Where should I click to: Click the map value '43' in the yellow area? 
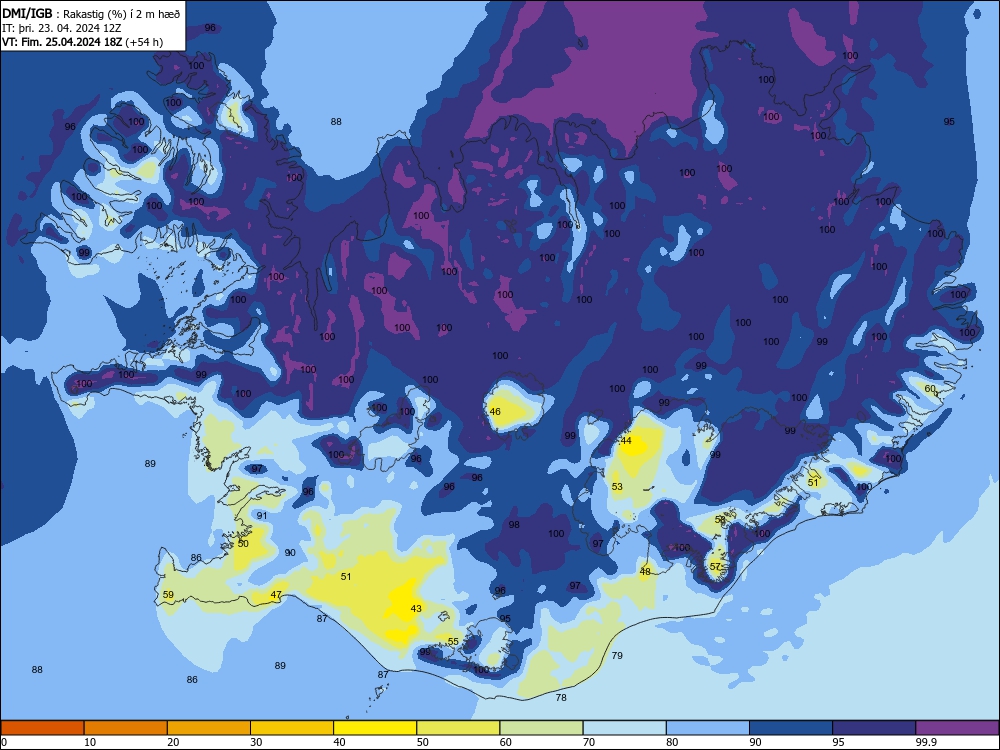click(x=416, y=608)
